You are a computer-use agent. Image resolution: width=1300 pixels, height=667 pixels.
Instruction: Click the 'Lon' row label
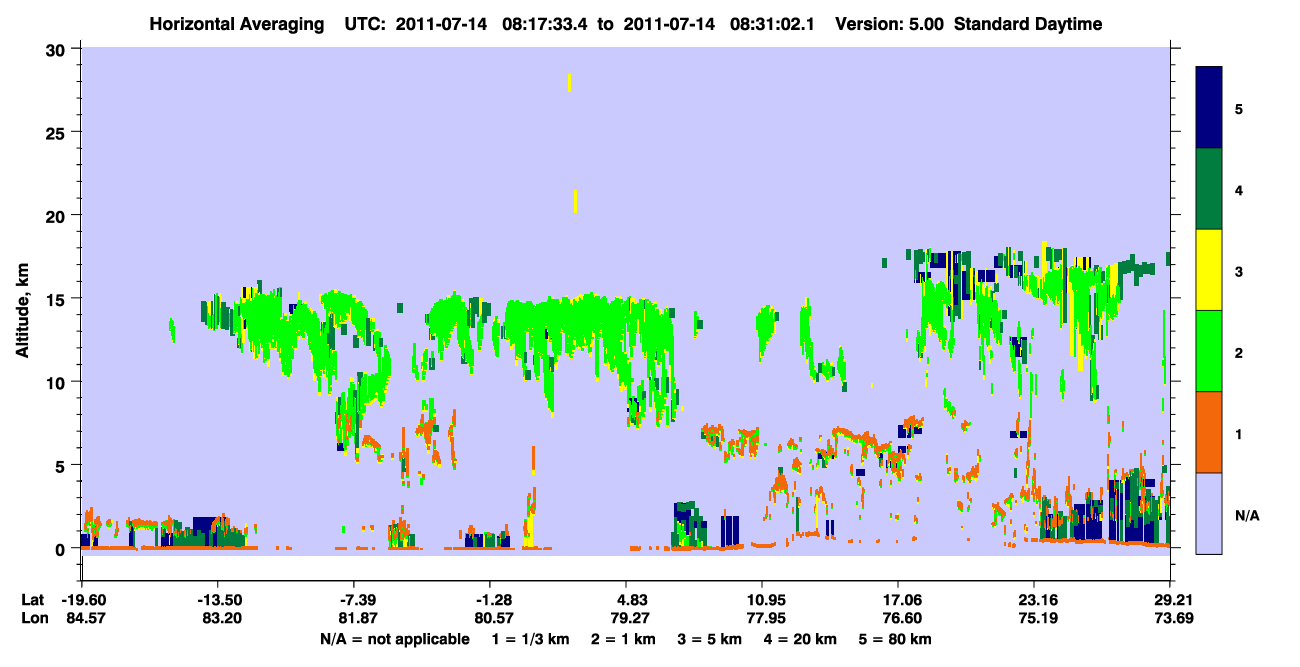[33, 619]
